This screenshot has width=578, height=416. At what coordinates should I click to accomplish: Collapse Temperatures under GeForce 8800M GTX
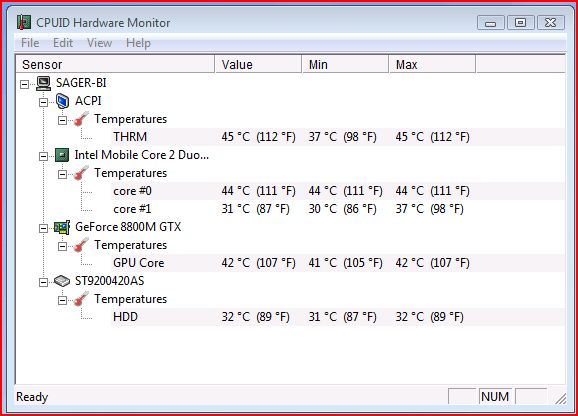click(x=63, y=247)
